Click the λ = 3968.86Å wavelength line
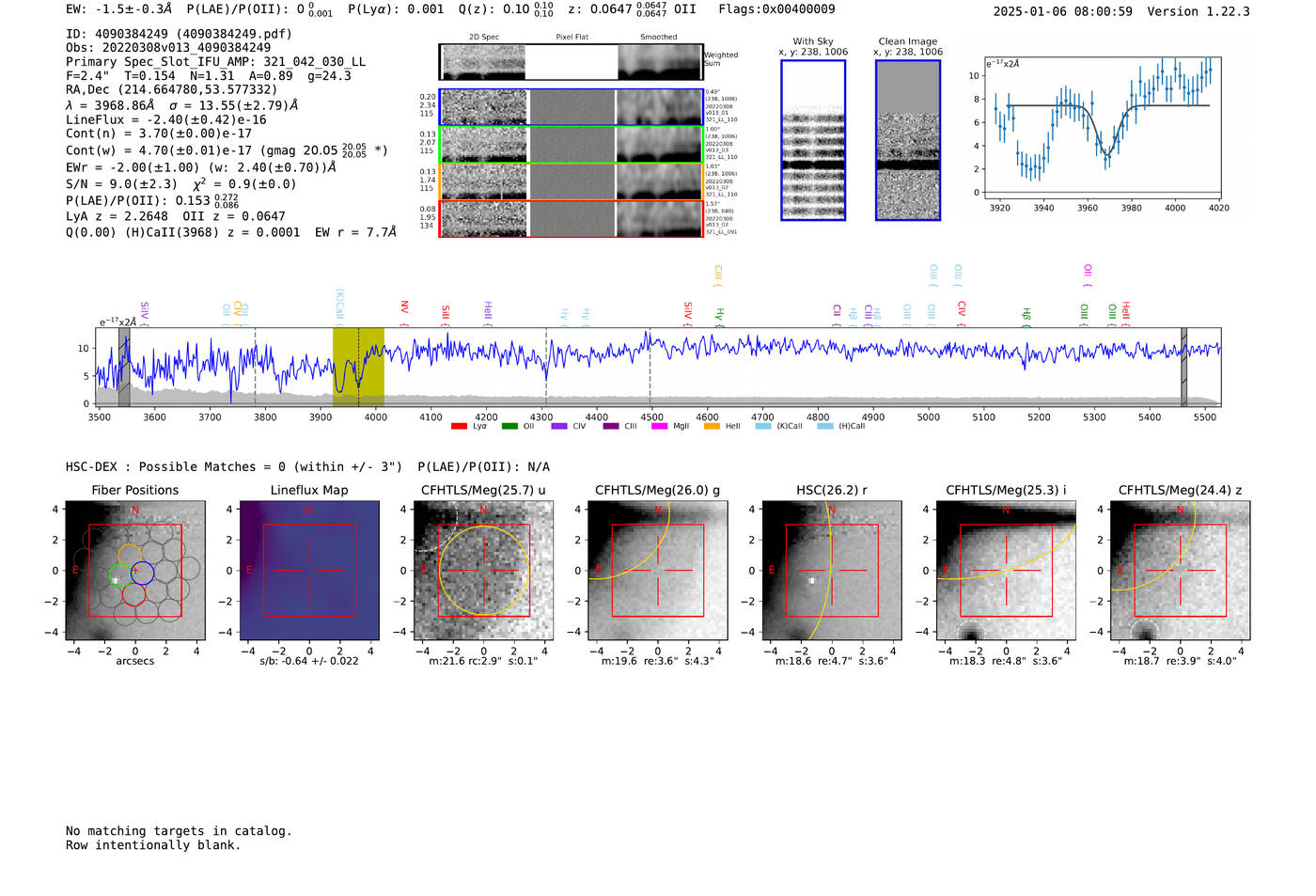The height and width of the screenshot is (896, 1316). click(182, 105)
